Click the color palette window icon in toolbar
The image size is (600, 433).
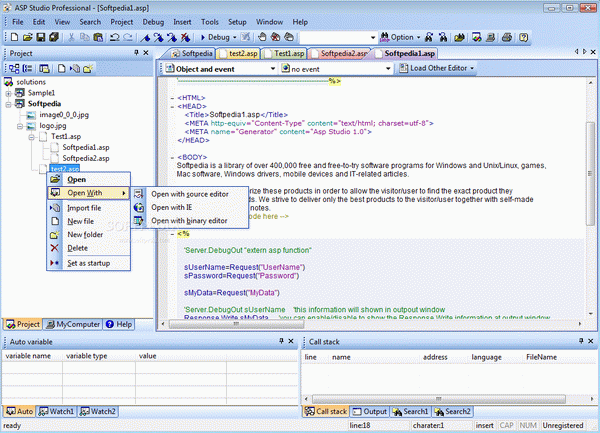(476, 37)
